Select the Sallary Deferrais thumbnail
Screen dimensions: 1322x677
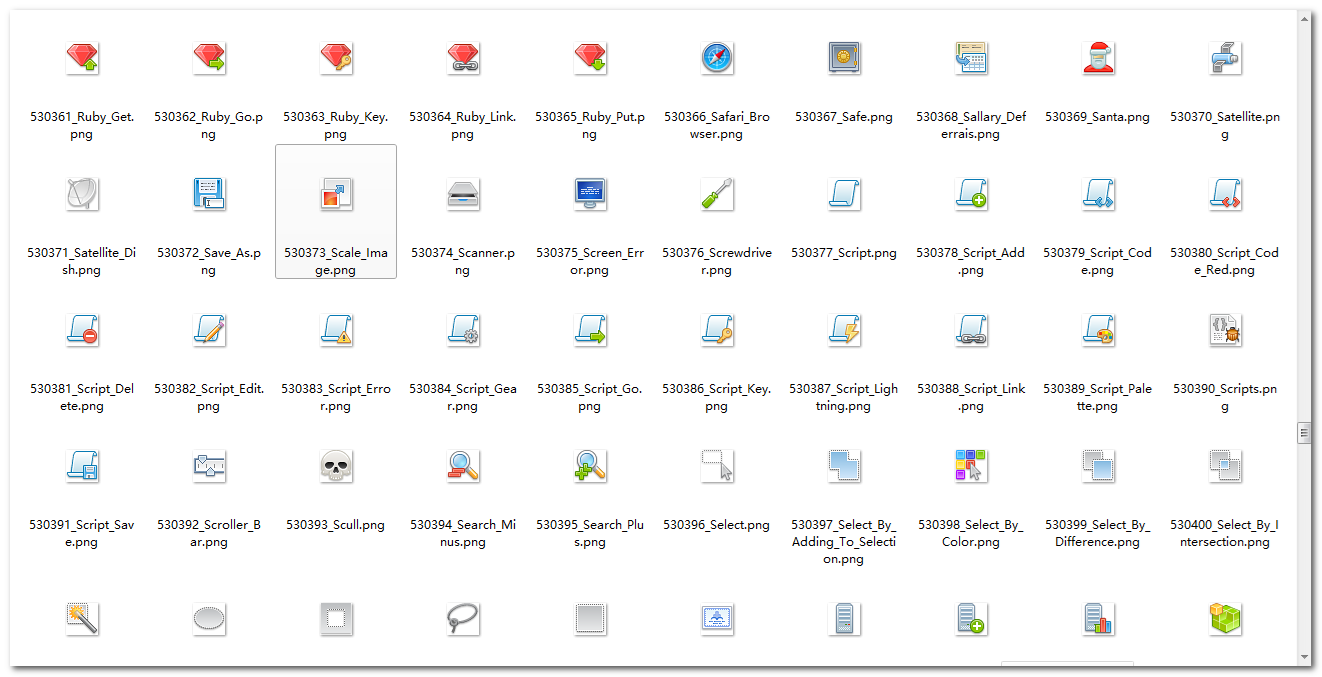point(971,59)
